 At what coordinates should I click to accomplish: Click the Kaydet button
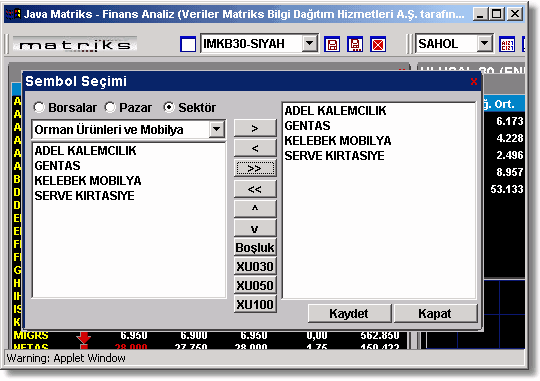tap(349, 313)
